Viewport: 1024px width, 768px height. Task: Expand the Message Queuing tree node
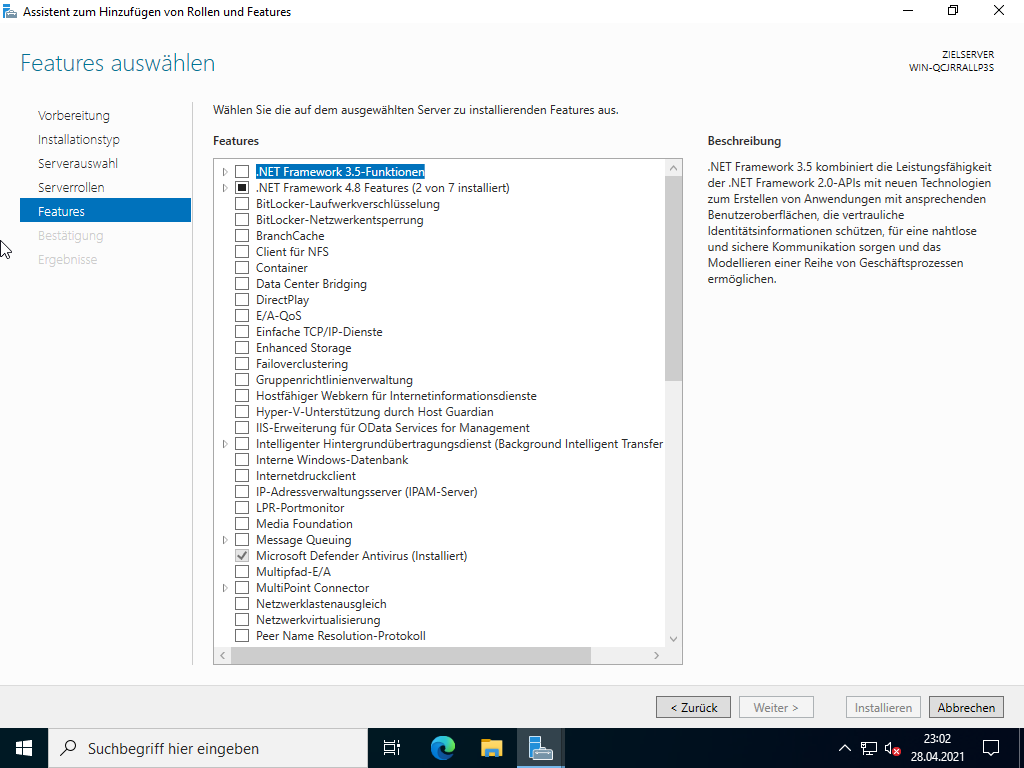[225, 540]
